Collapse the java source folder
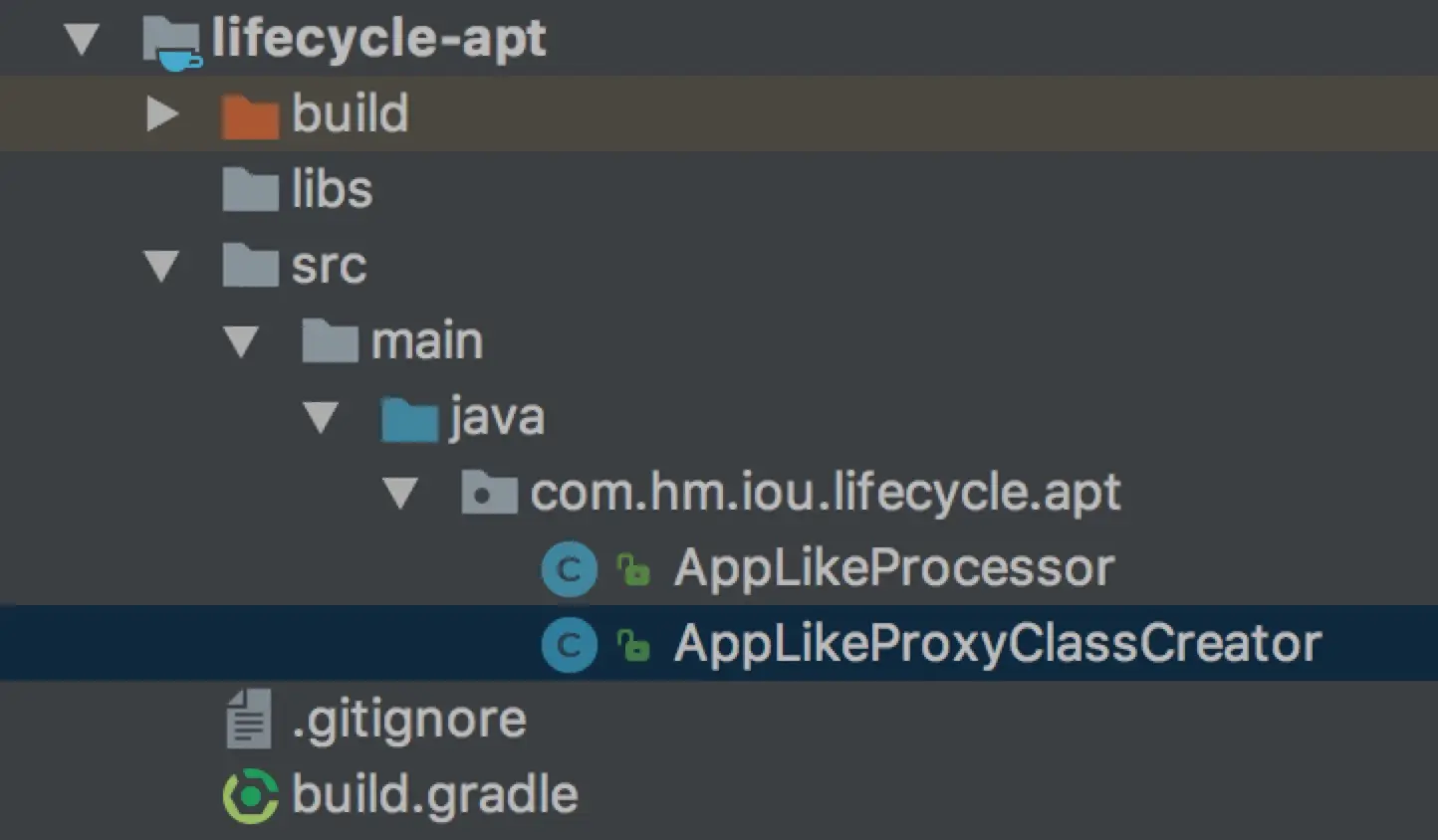 click(x=321, y=418)
